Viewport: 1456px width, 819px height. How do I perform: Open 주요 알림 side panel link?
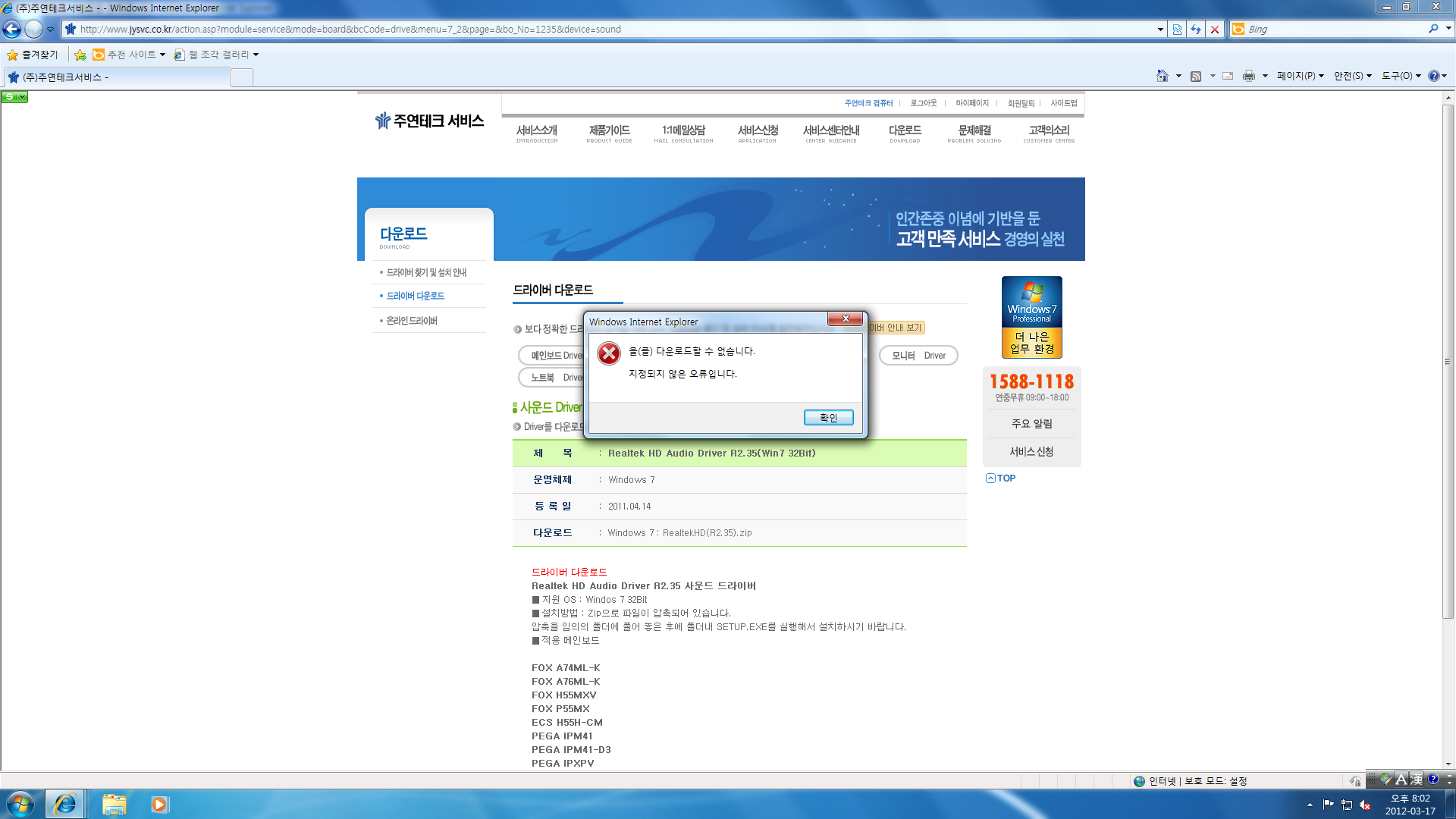coord(1031,424)
